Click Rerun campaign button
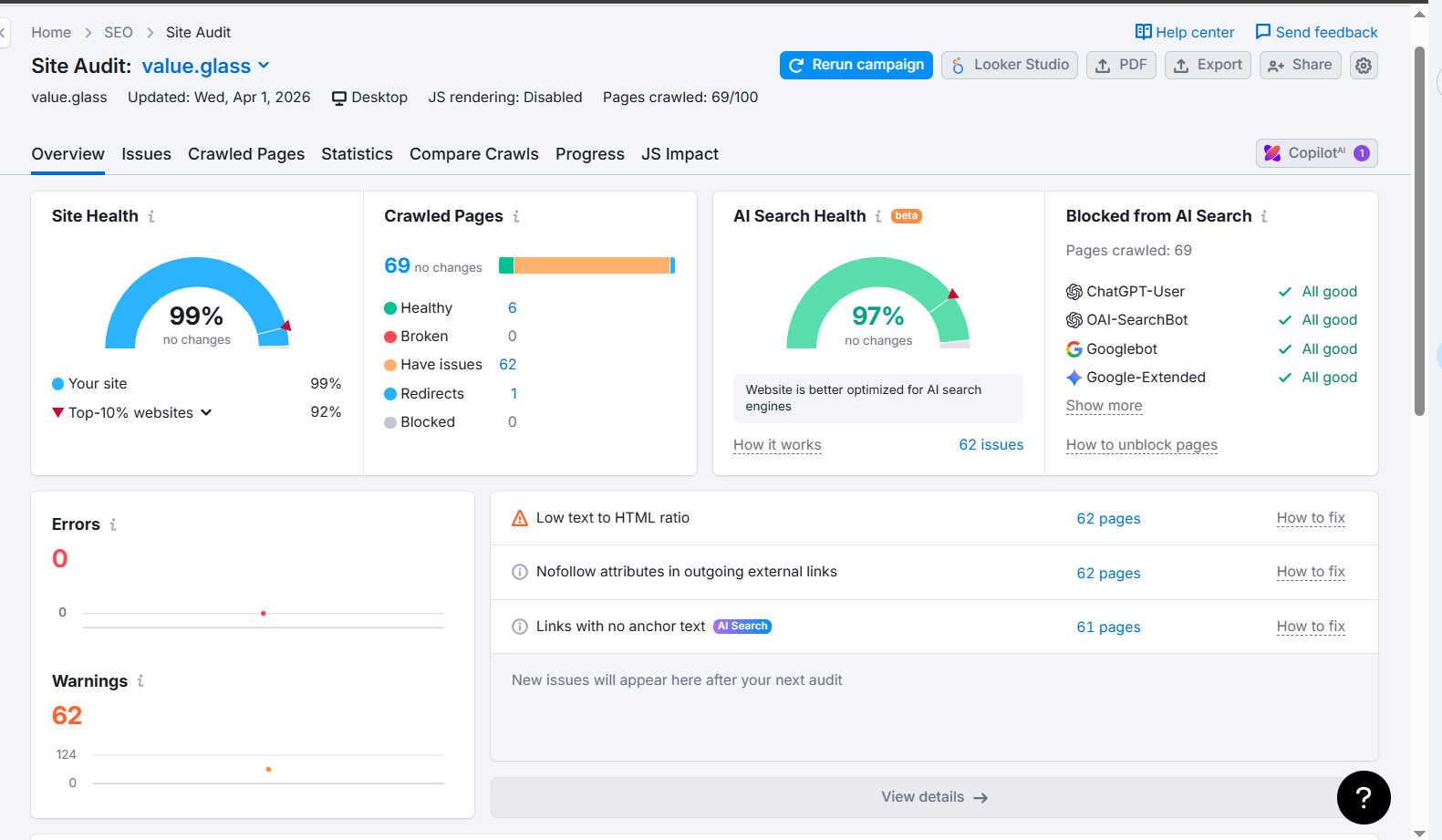Viewport: 1442px width, 840px height. point(856,66)
